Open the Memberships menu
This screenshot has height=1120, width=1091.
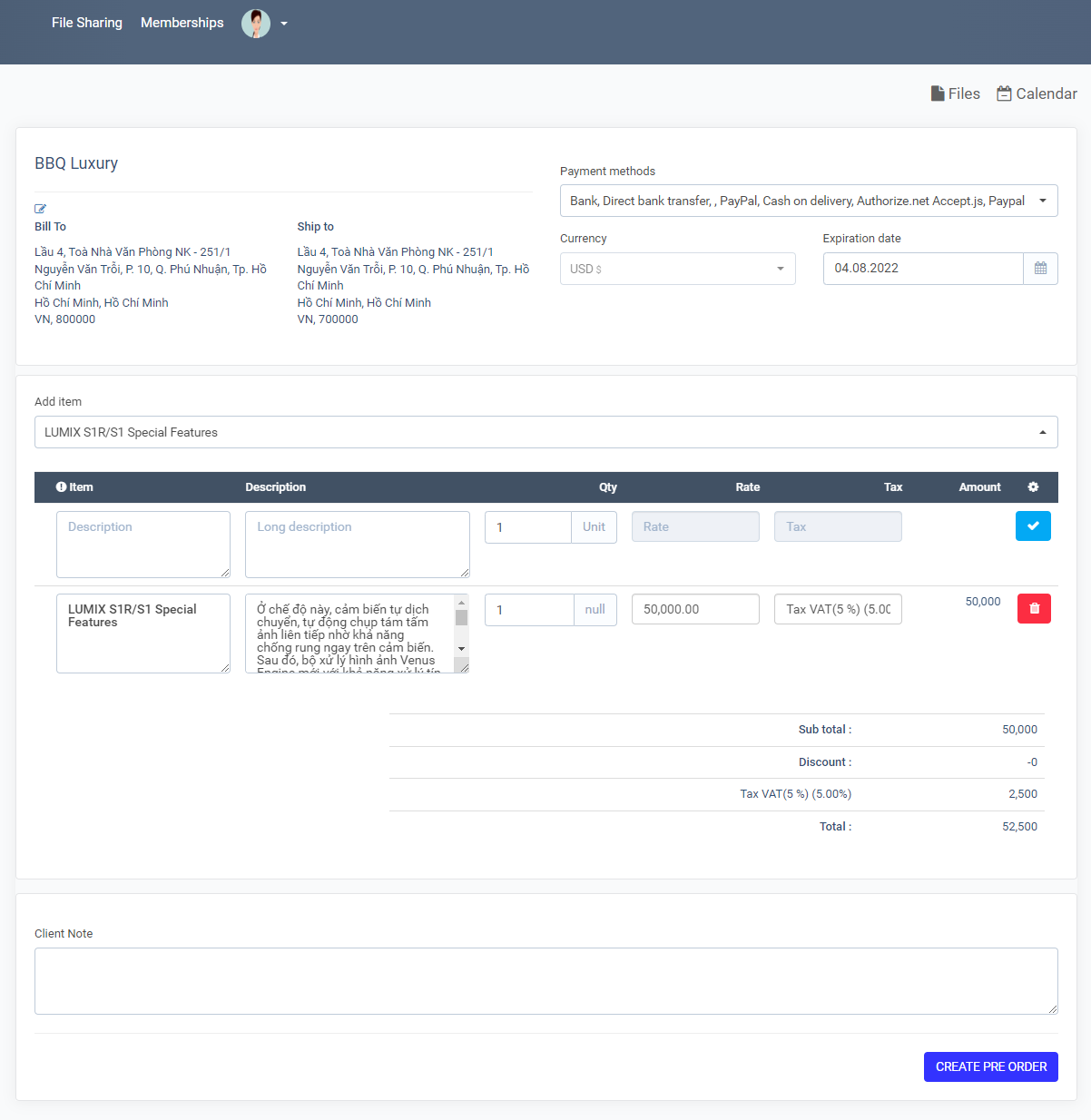pyautogui.click(x=182, y=23)
